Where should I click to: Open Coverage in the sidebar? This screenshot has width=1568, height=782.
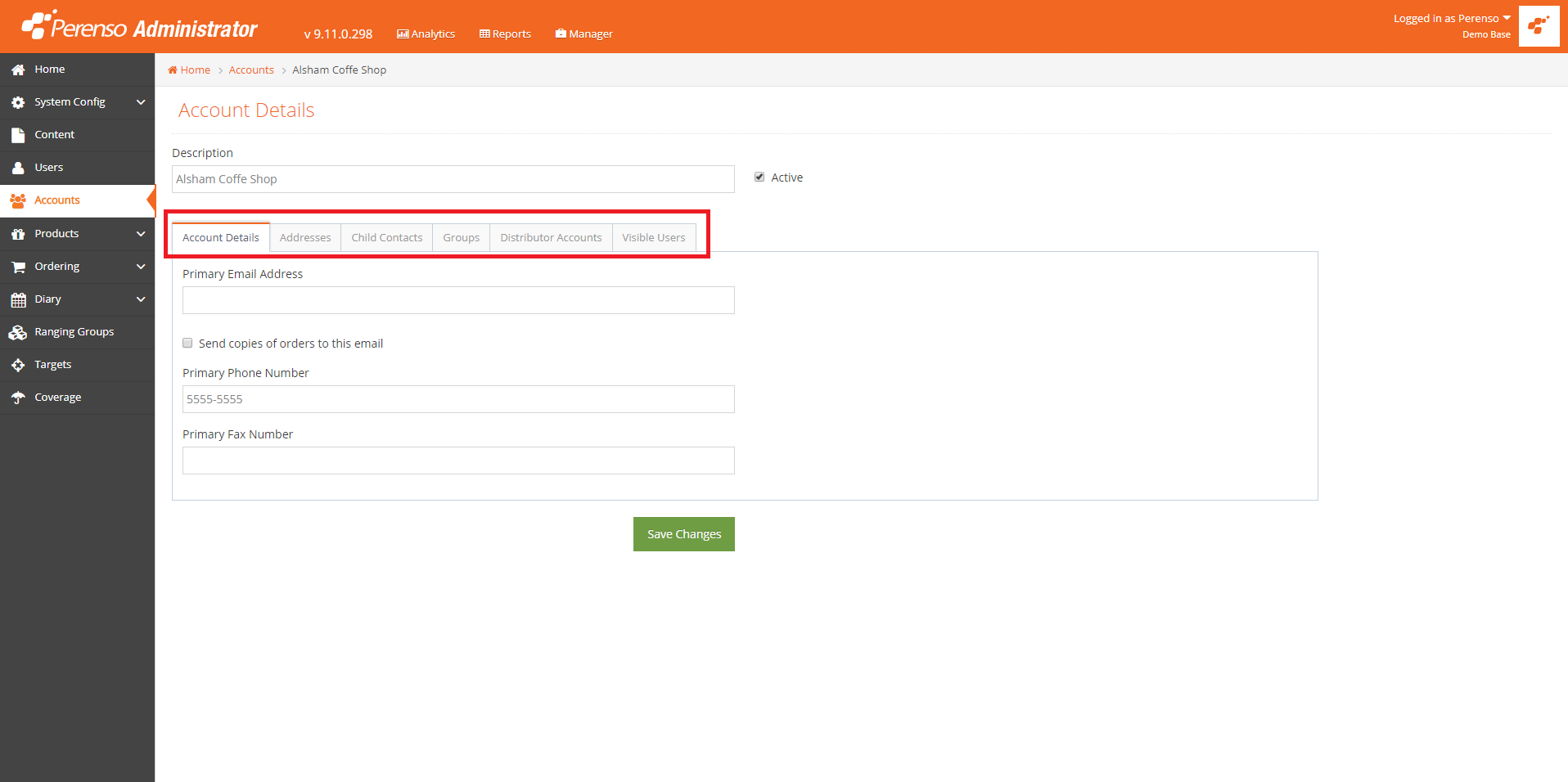(x=77, y=398)
